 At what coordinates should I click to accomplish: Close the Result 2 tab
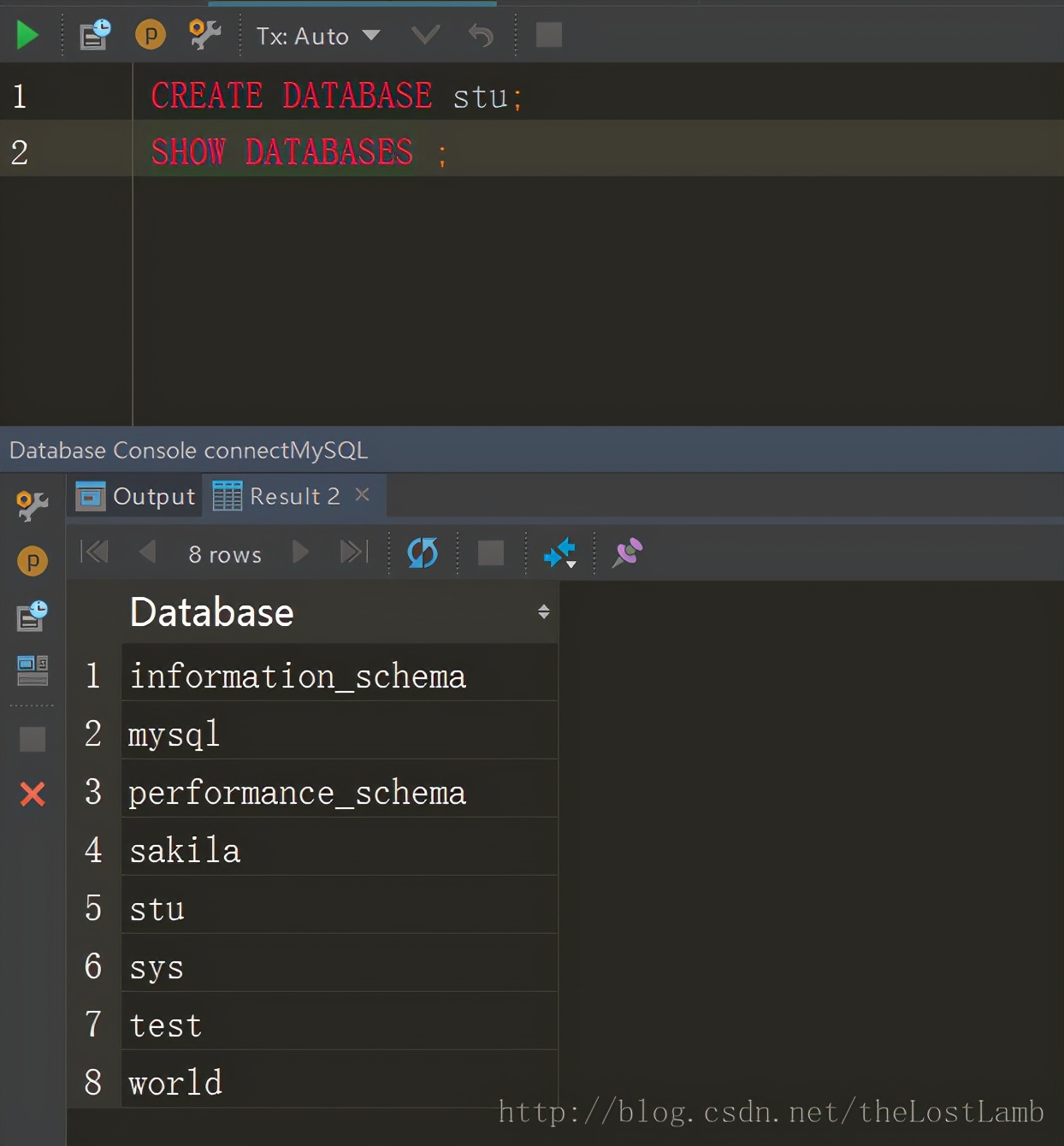(x=362, y=494)
